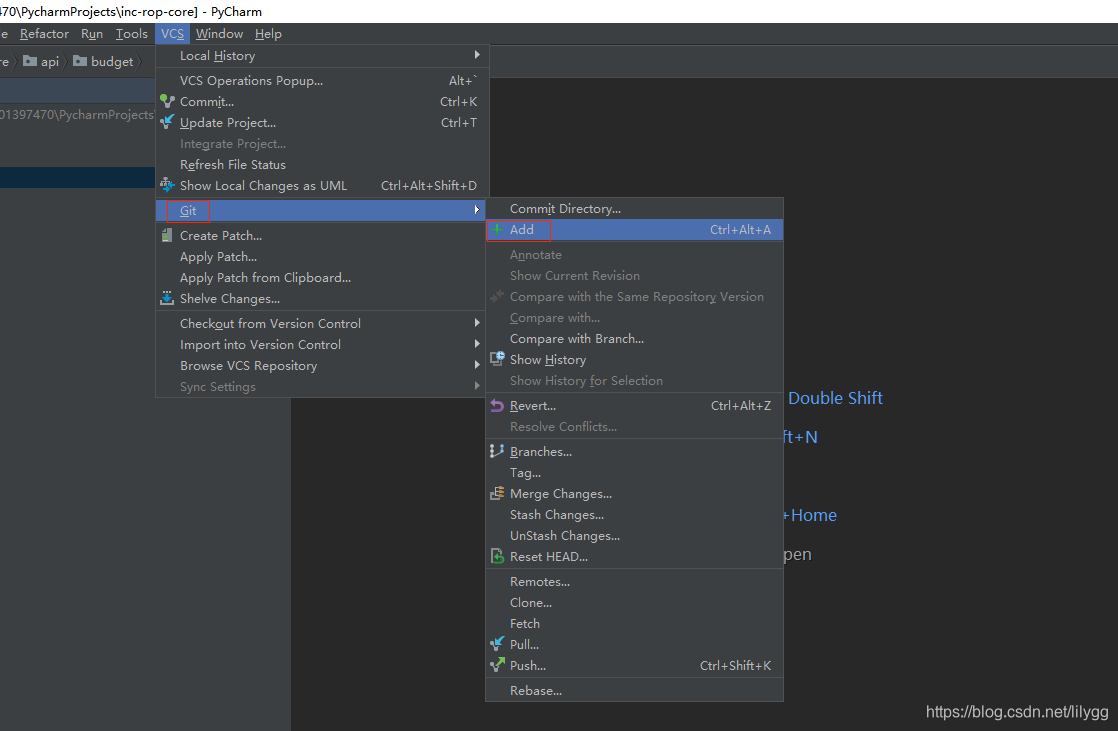The image size is (1118, 731).
Task: Click the Update Project arrow icon
Action: (167, 122)
